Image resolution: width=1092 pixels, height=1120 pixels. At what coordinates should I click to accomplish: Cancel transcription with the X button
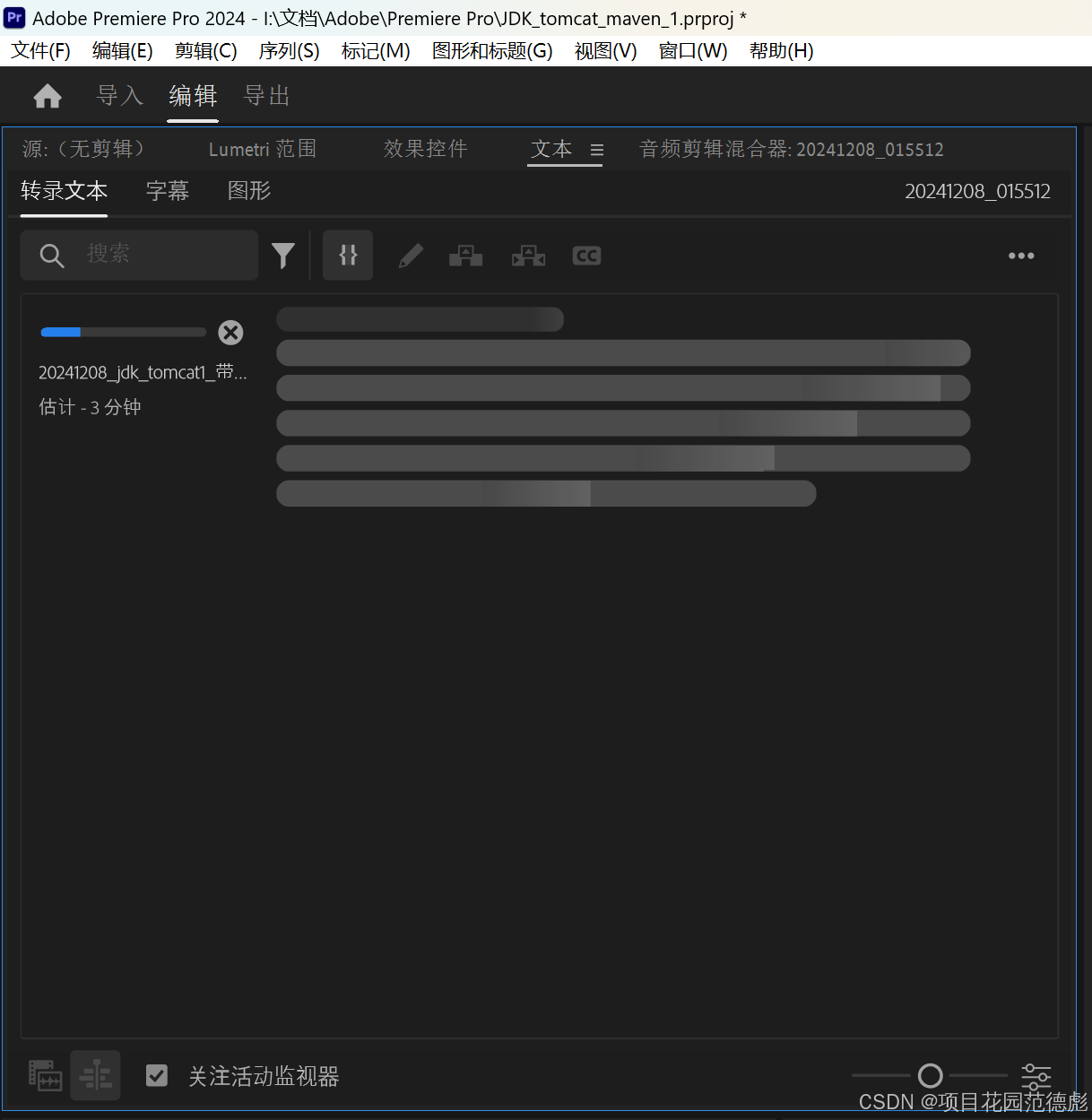(230, 333)
